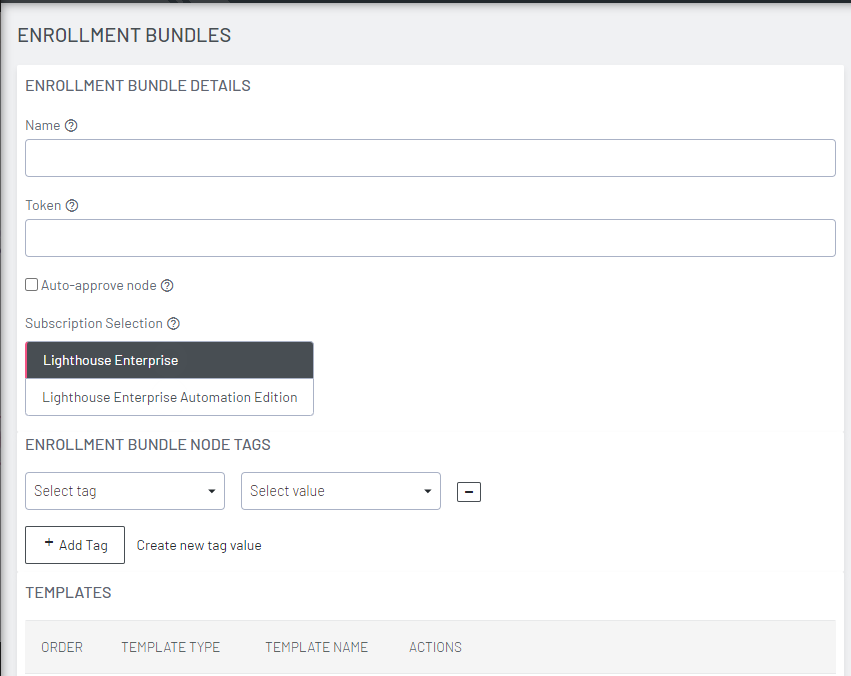
Task: Click the plus icon on Add Tag
Action: pos(49,544)
